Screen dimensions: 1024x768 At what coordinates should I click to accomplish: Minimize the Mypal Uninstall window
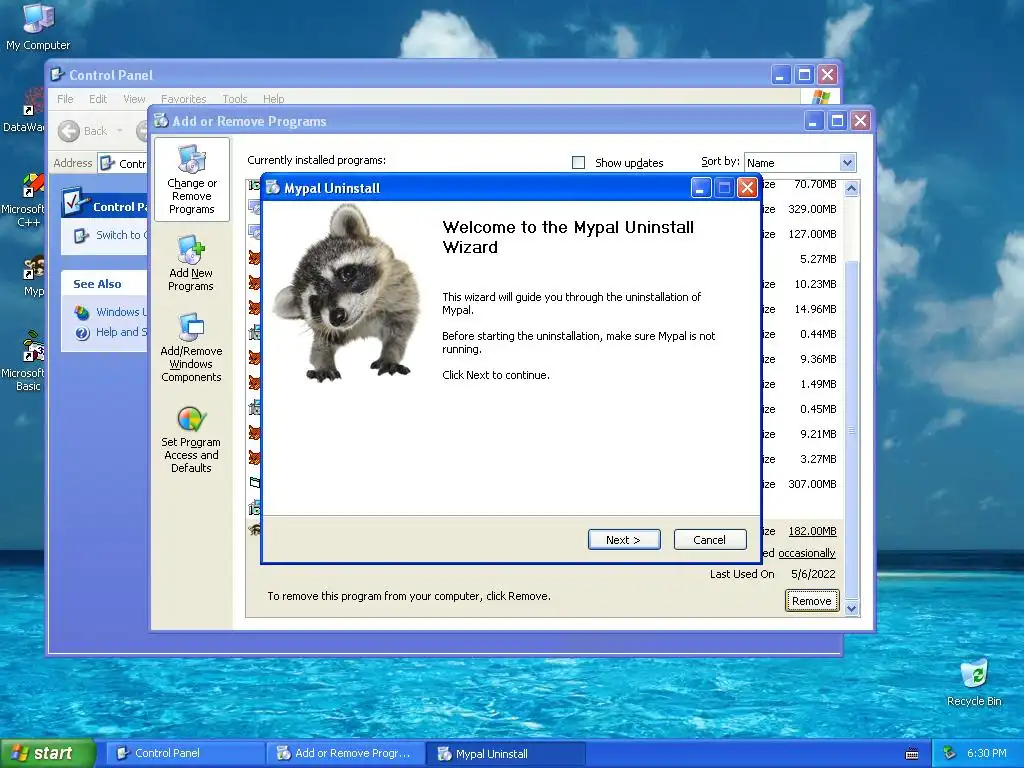point(701,188)
